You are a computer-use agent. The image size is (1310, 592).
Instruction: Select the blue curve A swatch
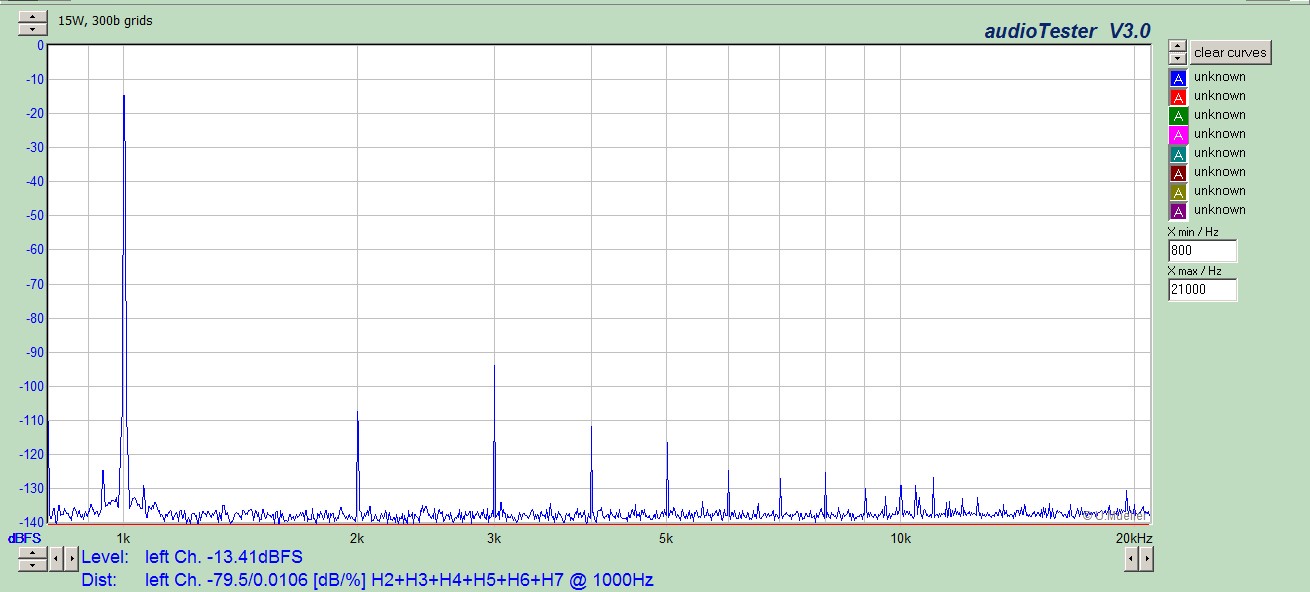[1178, 78]
